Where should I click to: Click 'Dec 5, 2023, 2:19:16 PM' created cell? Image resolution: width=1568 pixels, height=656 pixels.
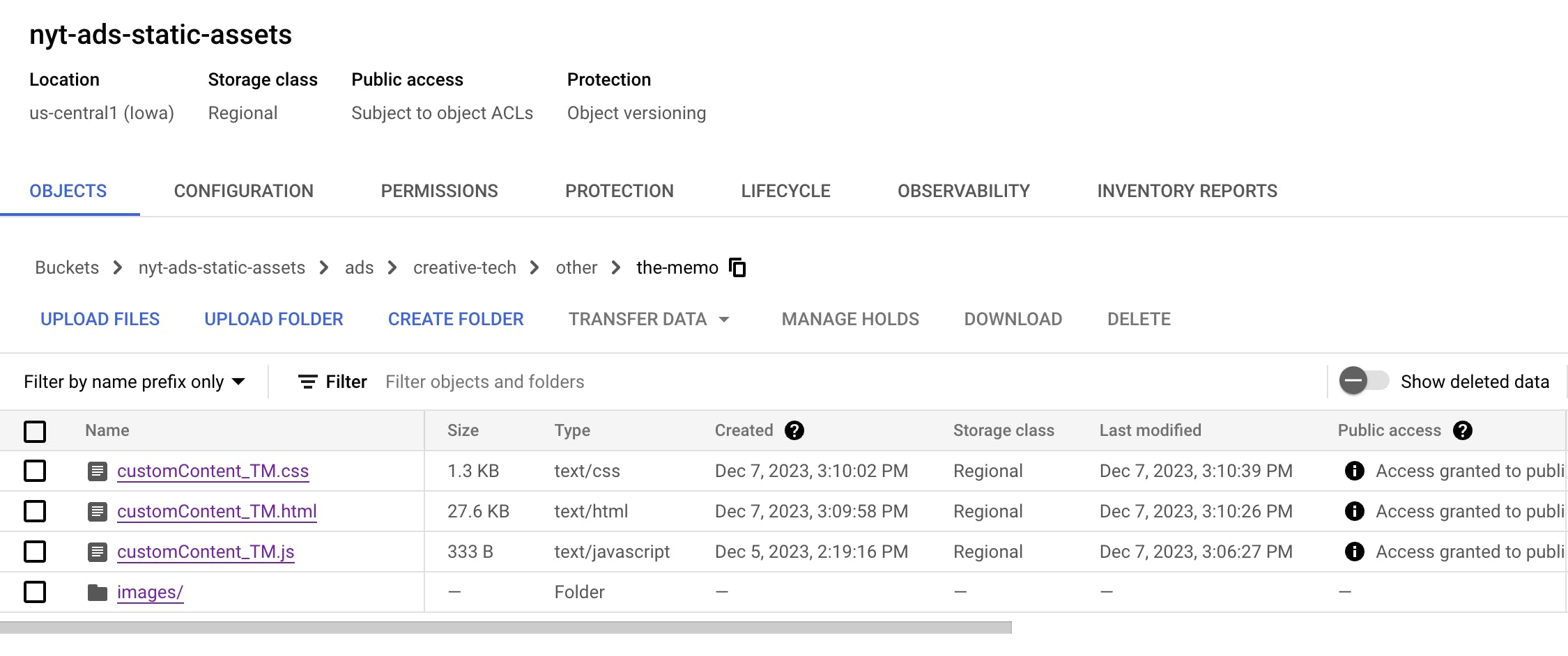coord(811,552)
